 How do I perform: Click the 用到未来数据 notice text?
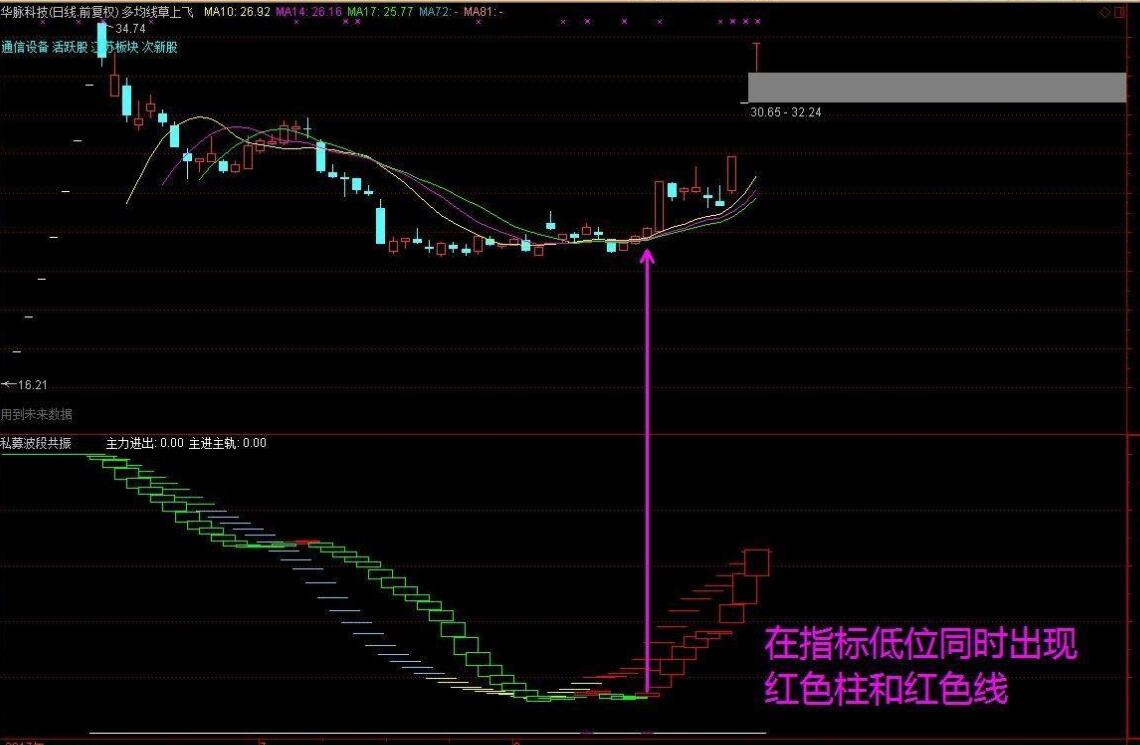[x=36, y=414]
